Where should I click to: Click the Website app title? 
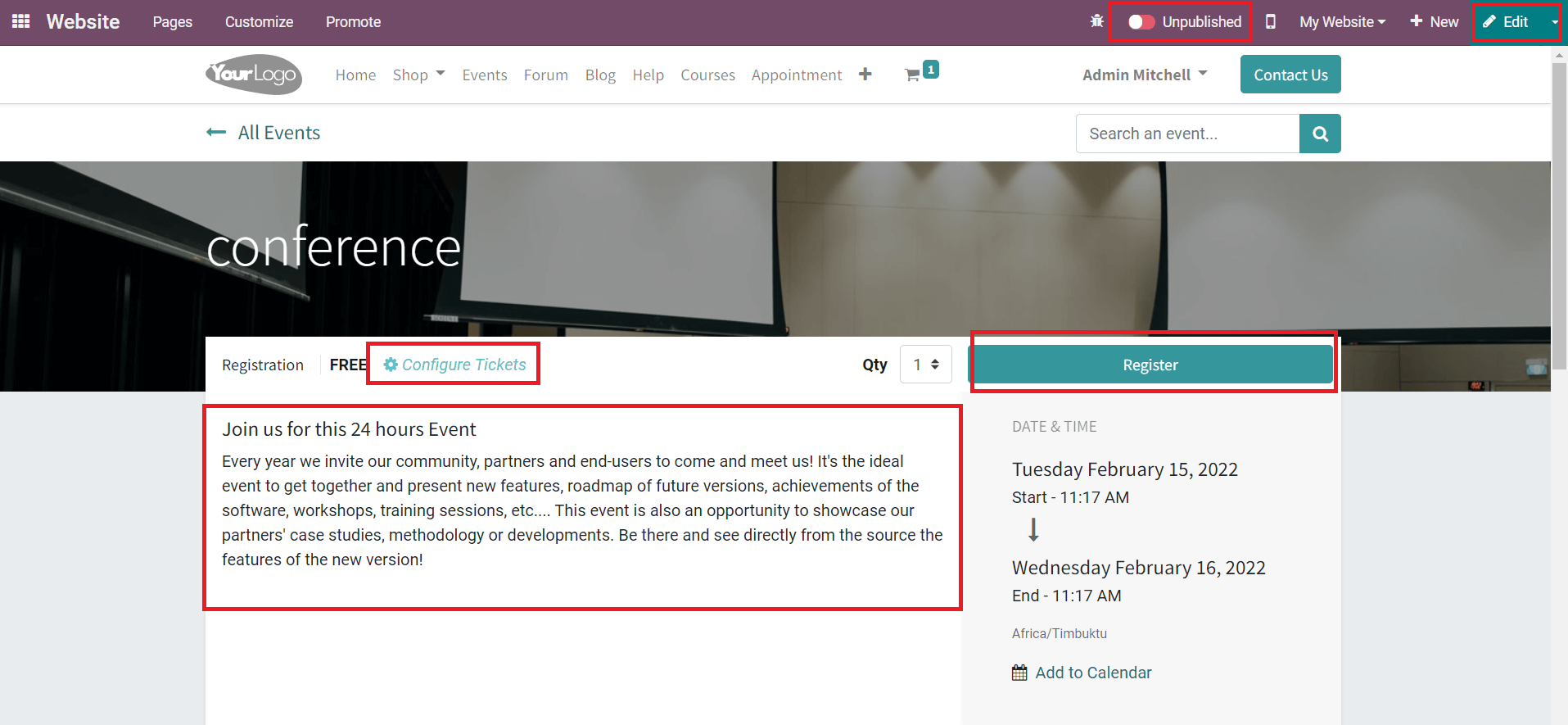(x=83, y=22)
